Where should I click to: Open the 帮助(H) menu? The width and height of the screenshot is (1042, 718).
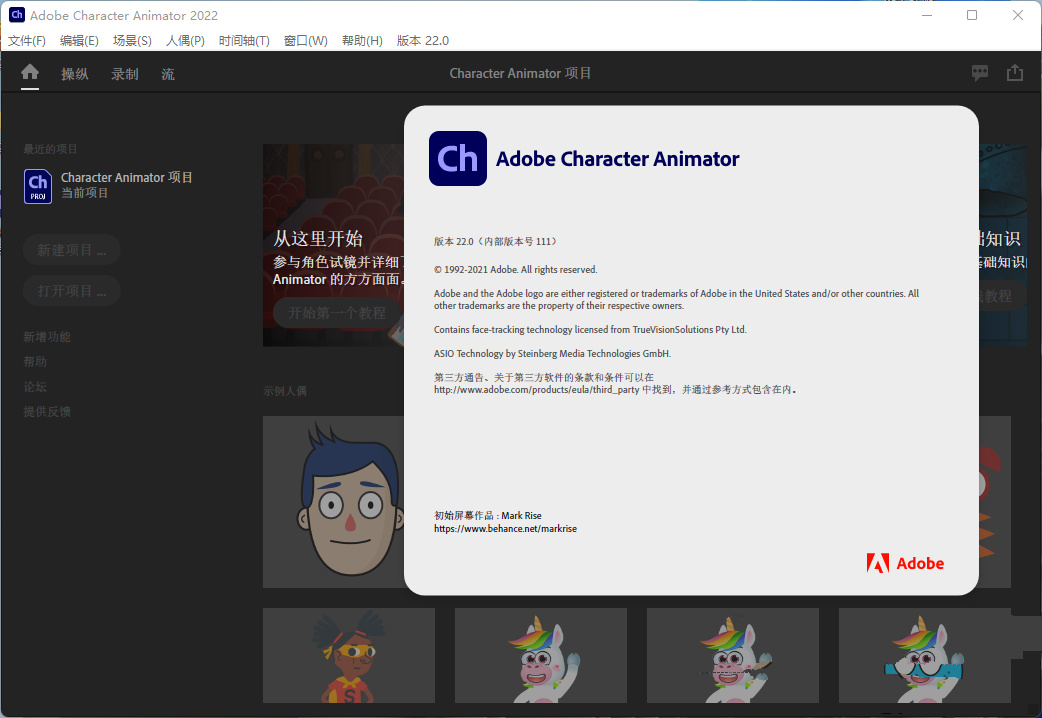pyautogui.click(x=362, y=41)
